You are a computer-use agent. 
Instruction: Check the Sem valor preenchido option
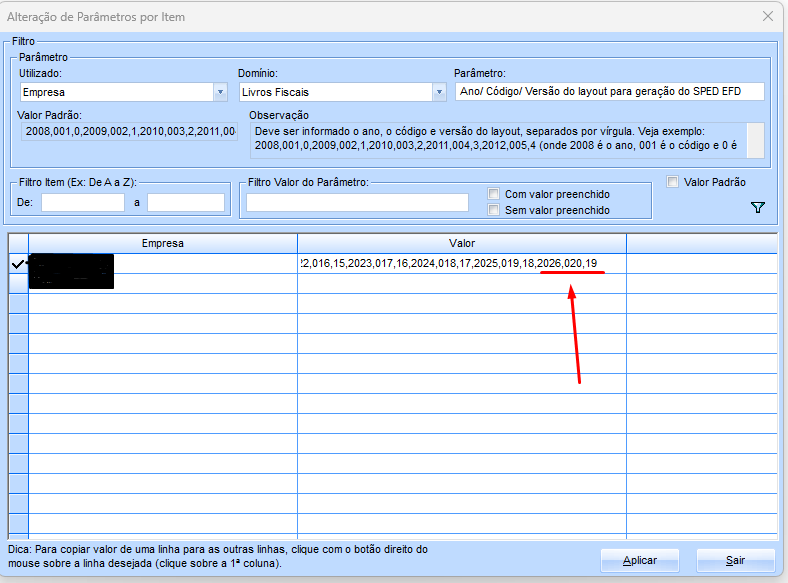(x=494, y=210)
